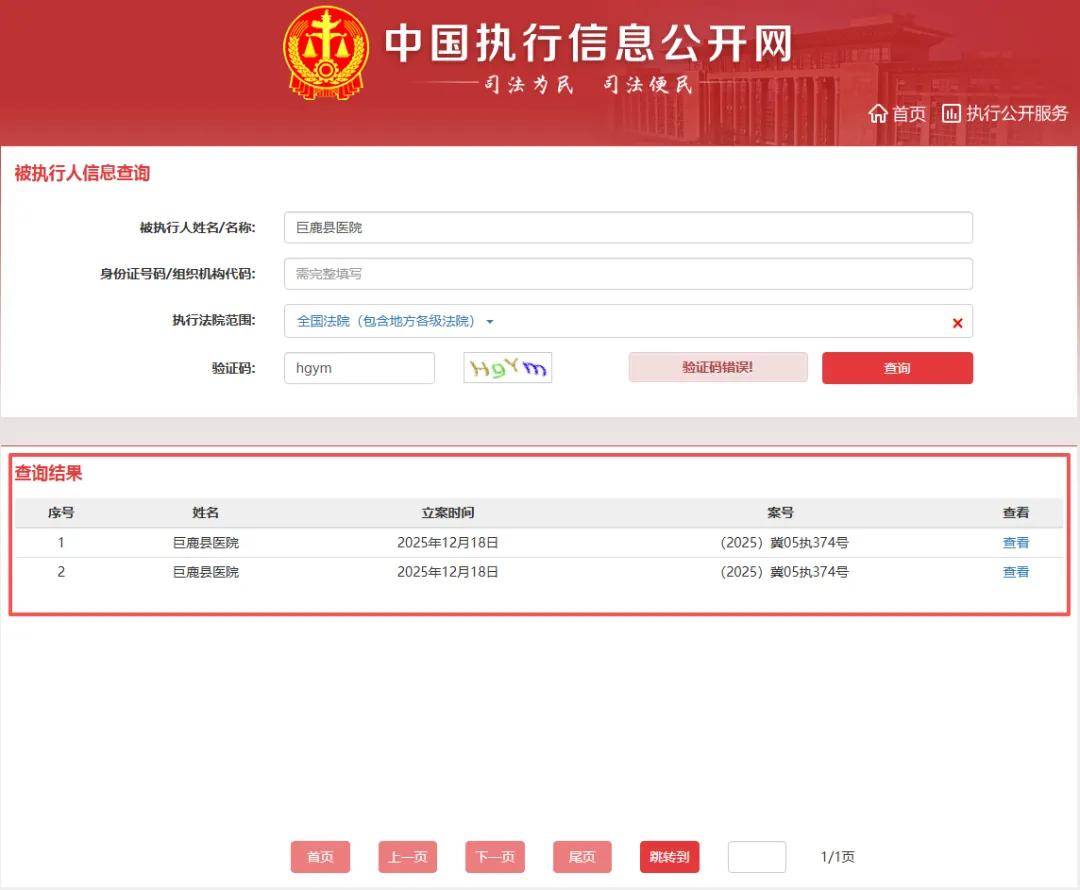Click the 下一页 pagination button
This screenshot has height=890, width=1080.
(x=494, y=857)
